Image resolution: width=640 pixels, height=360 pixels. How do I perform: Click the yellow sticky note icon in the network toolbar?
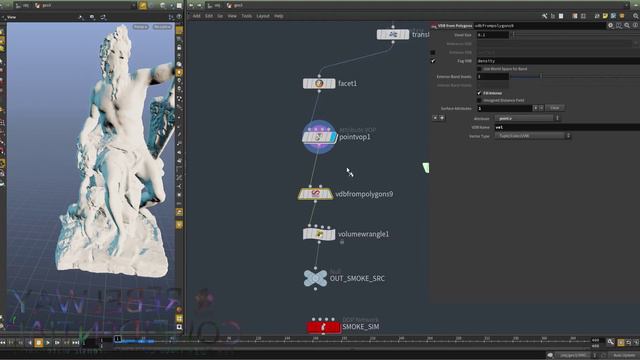point(605,16)
